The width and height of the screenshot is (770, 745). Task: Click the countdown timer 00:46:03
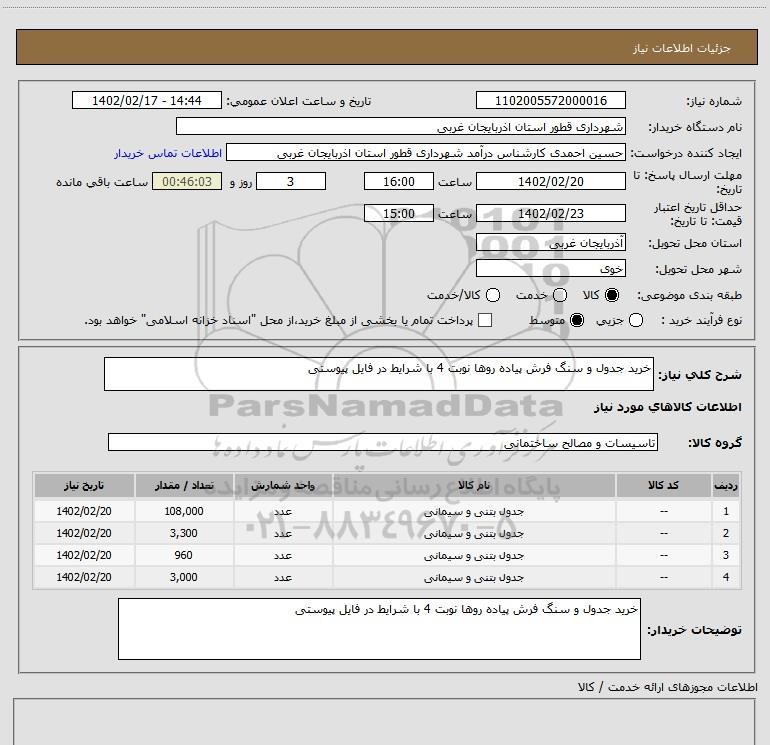pos(187,182)
